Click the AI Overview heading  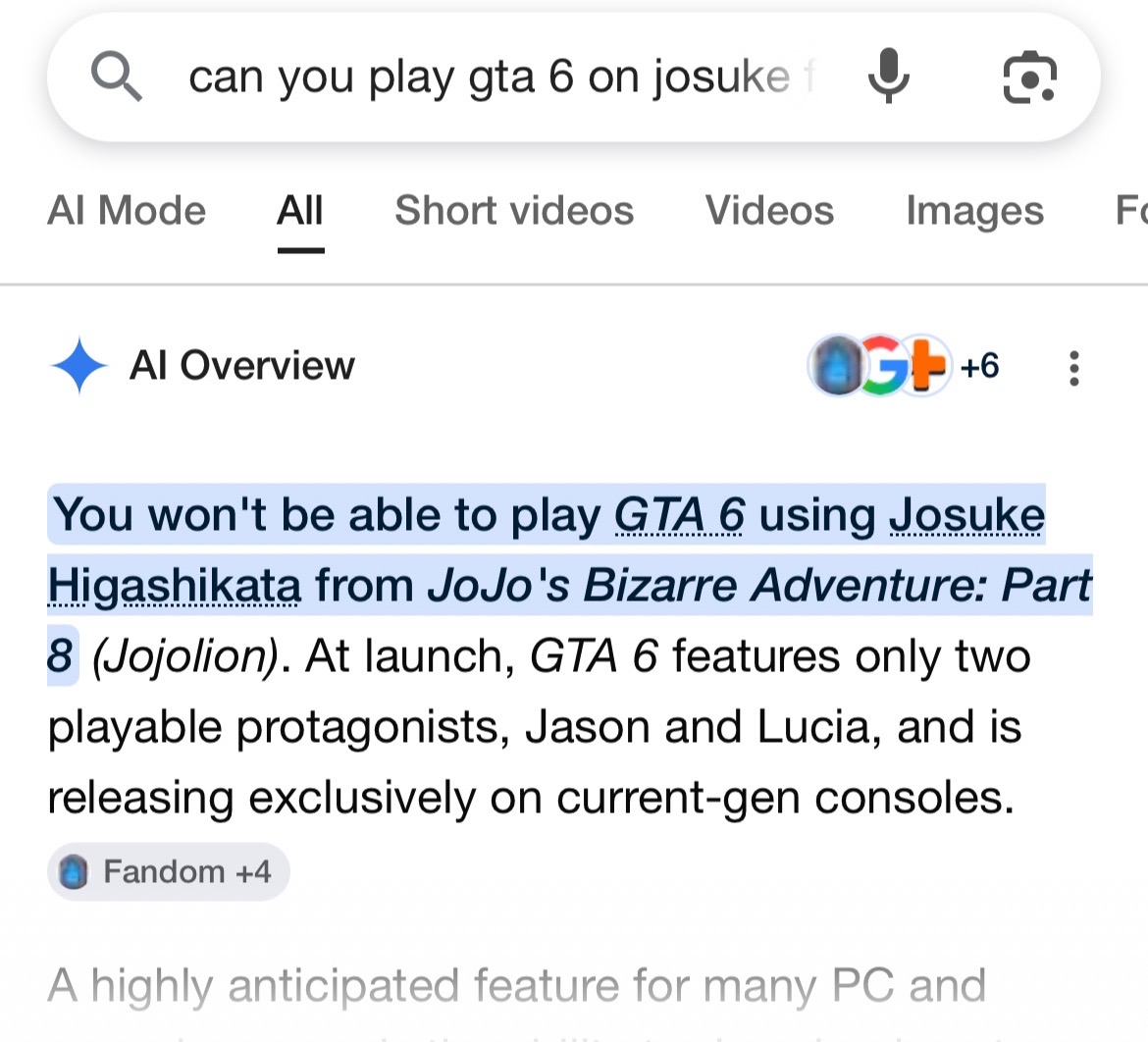[x=241, y=365]
